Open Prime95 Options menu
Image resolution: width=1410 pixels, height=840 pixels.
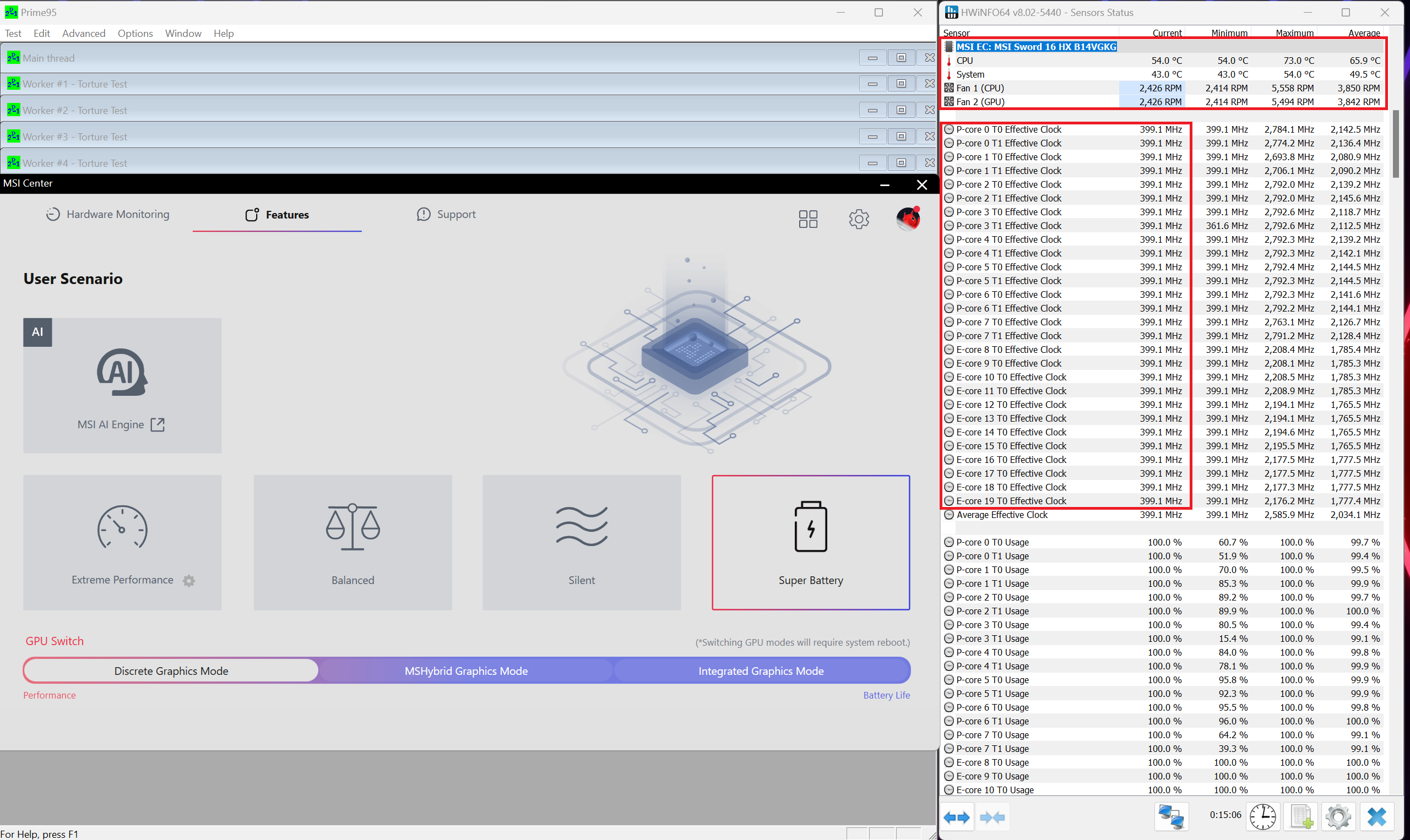click(135, 34)
